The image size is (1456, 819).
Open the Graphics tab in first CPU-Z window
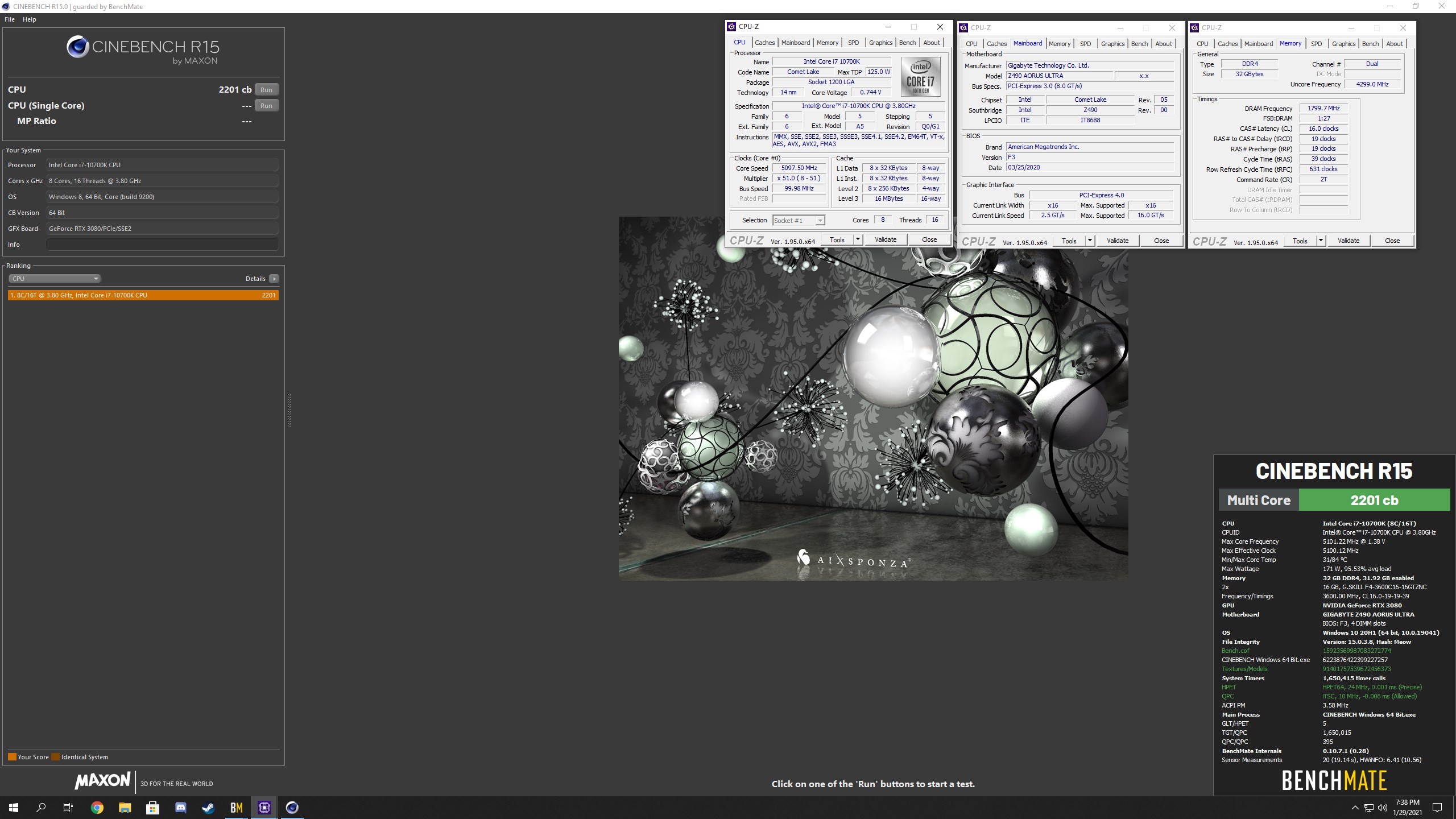(880, 43)
